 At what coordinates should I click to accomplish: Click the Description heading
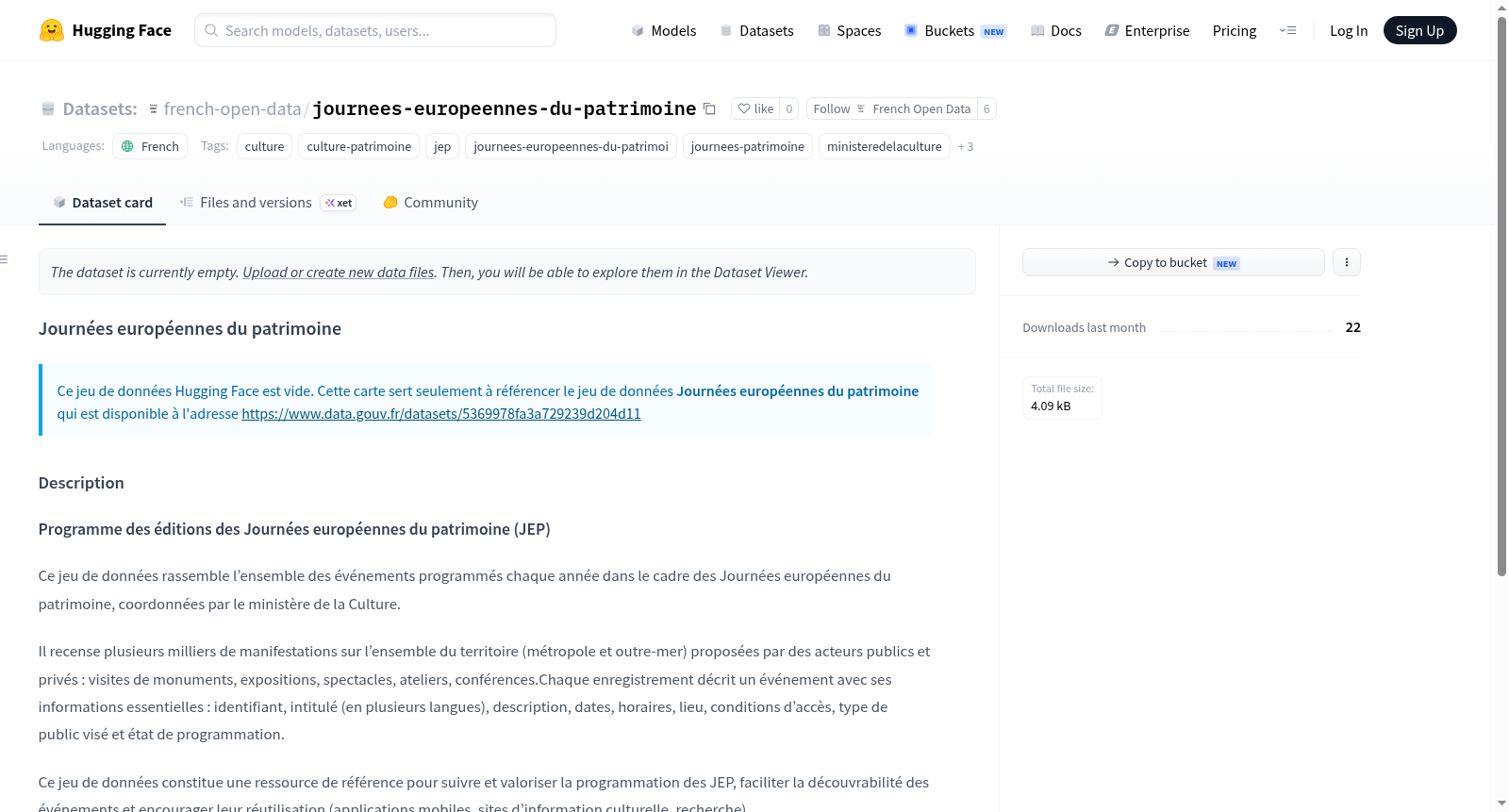pyautogui.click(x=81, y=483)
